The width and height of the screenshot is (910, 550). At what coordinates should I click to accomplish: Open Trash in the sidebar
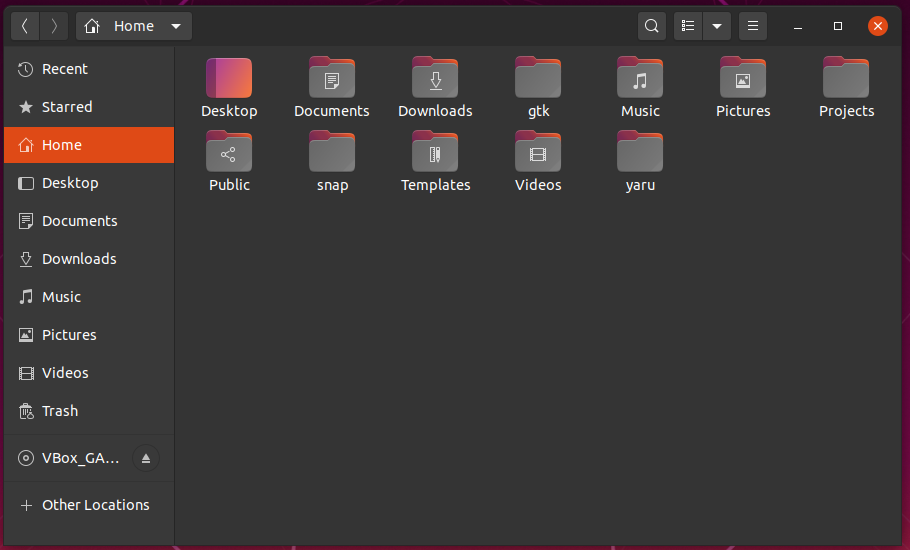89,411
